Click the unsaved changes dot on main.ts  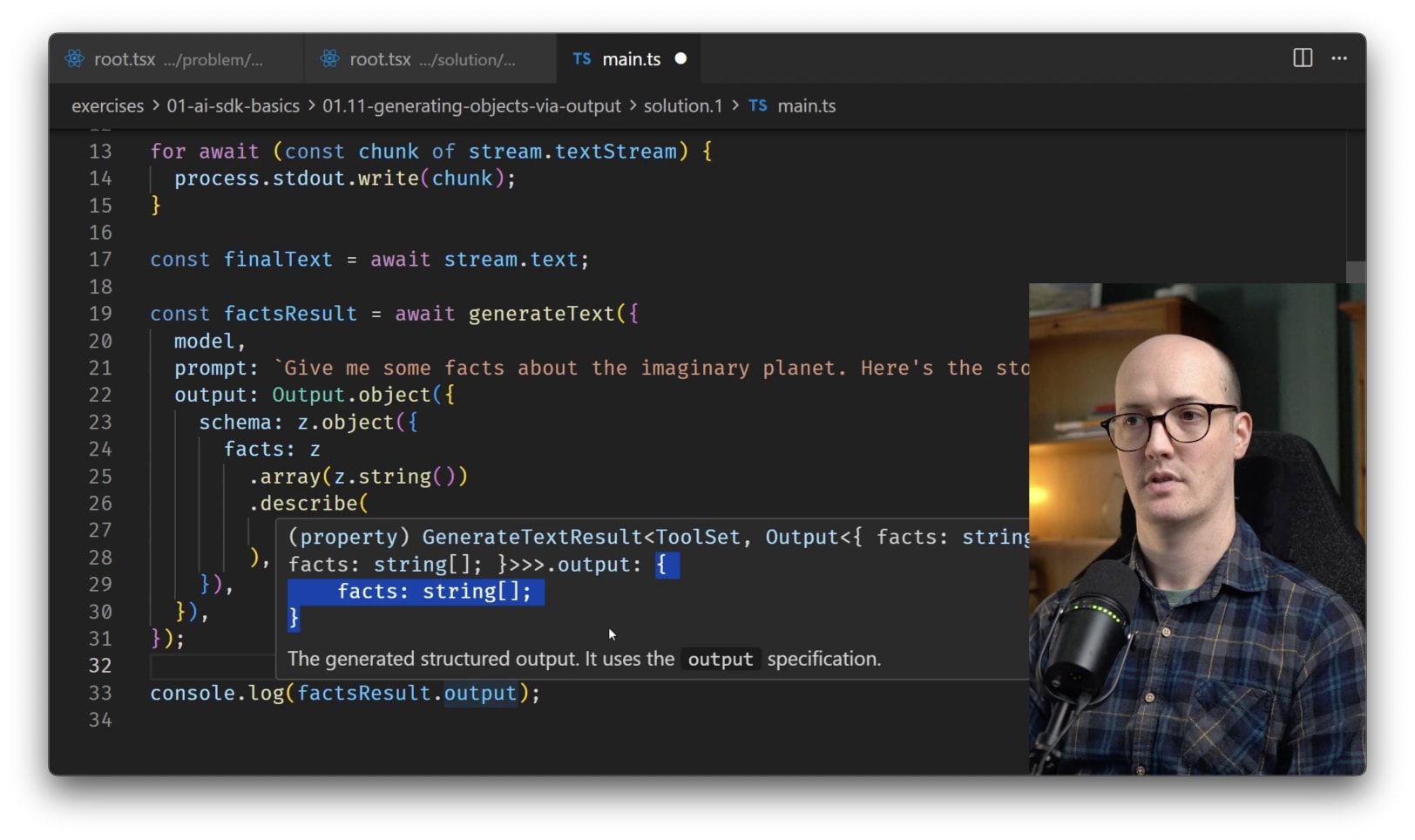point(680,58)
